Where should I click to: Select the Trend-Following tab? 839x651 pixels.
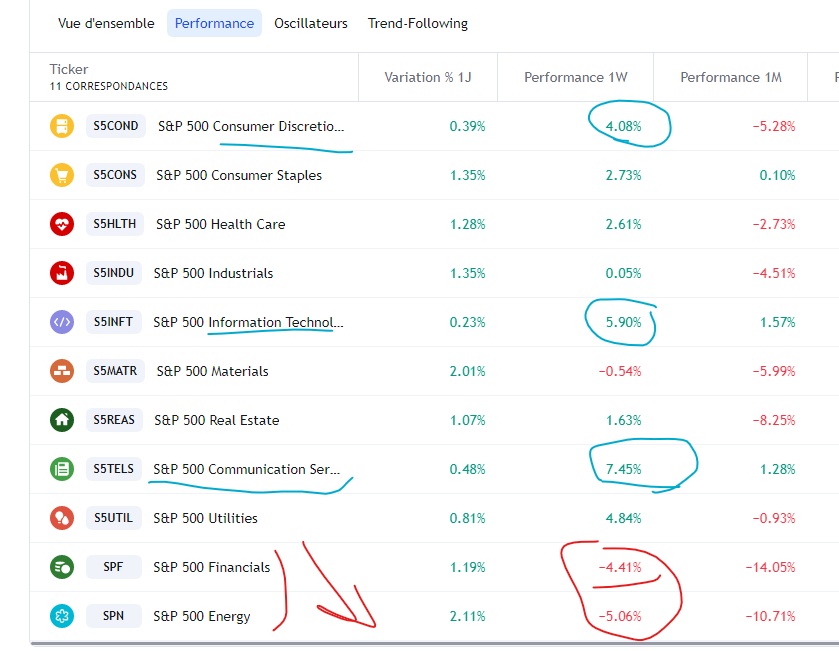(x=418, y=23)
